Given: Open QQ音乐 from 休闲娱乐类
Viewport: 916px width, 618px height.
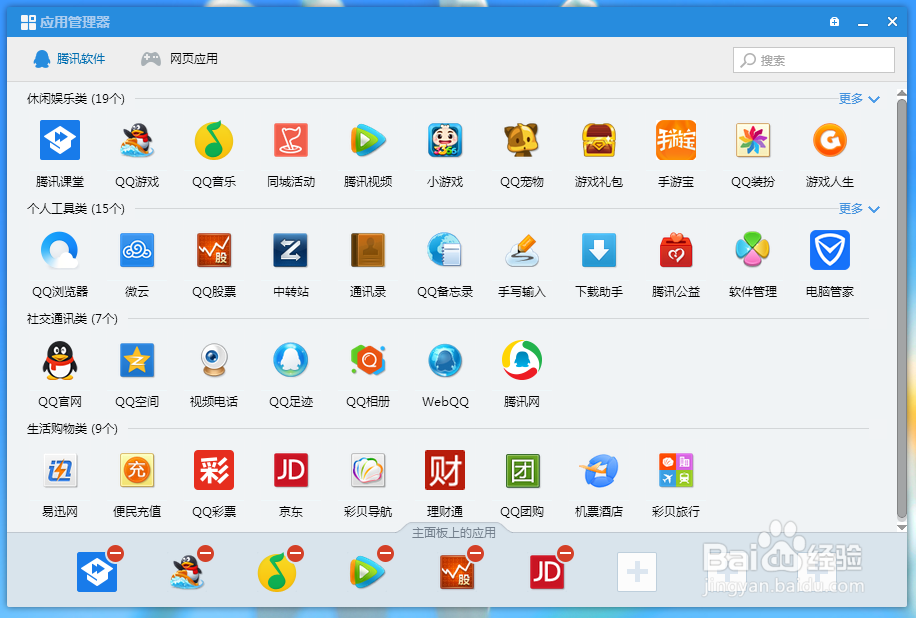Looking at the screenshot, I should (214, 140).
